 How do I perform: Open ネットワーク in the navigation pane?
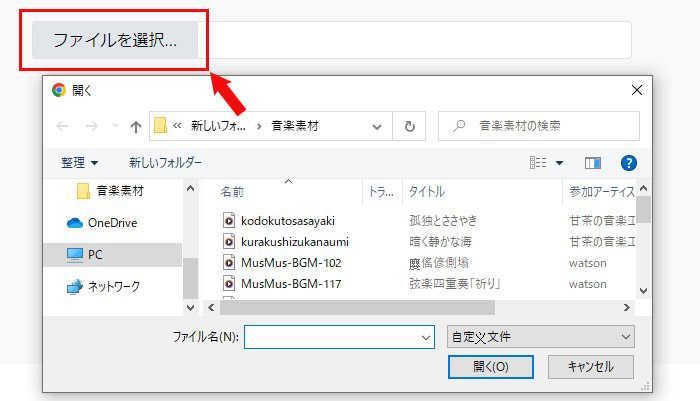click(x=112, y=286)
